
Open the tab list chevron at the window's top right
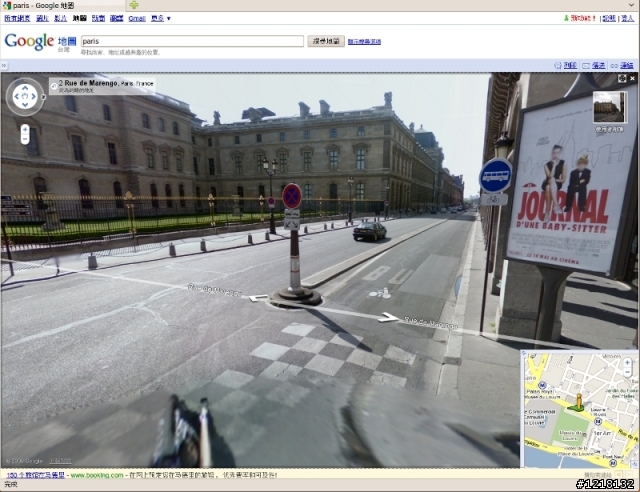(x=632, y=5)
